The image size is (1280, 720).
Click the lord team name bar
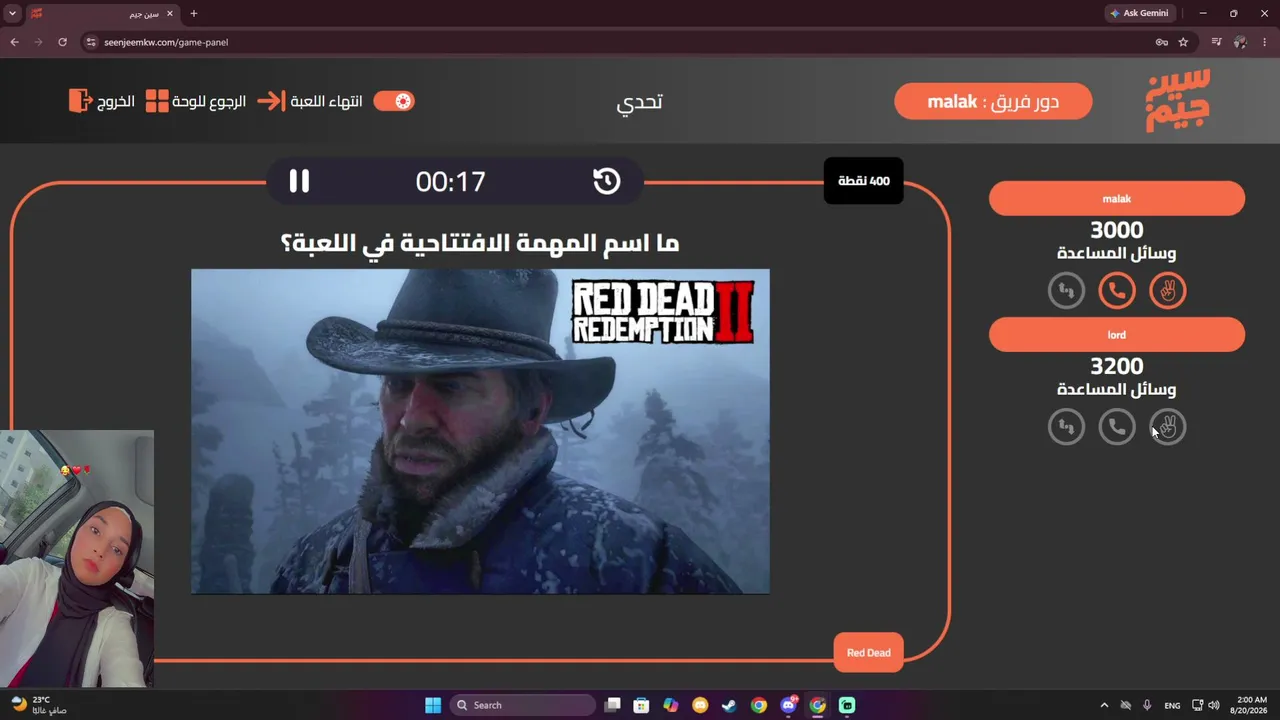[x=1117, y=335]
